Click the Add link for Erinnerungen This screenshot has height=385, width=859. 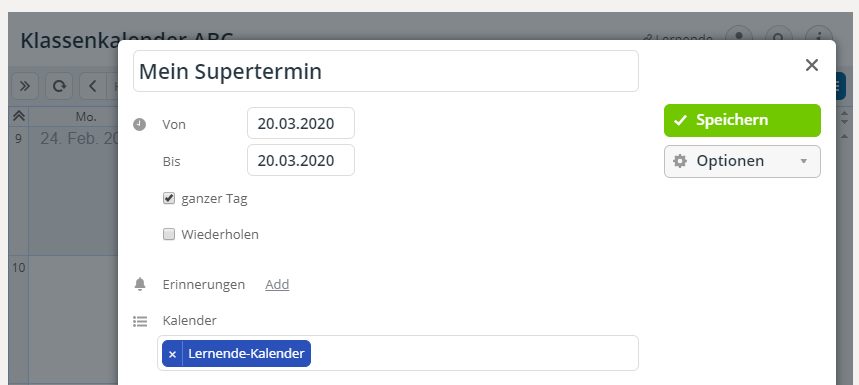[277, 285]
